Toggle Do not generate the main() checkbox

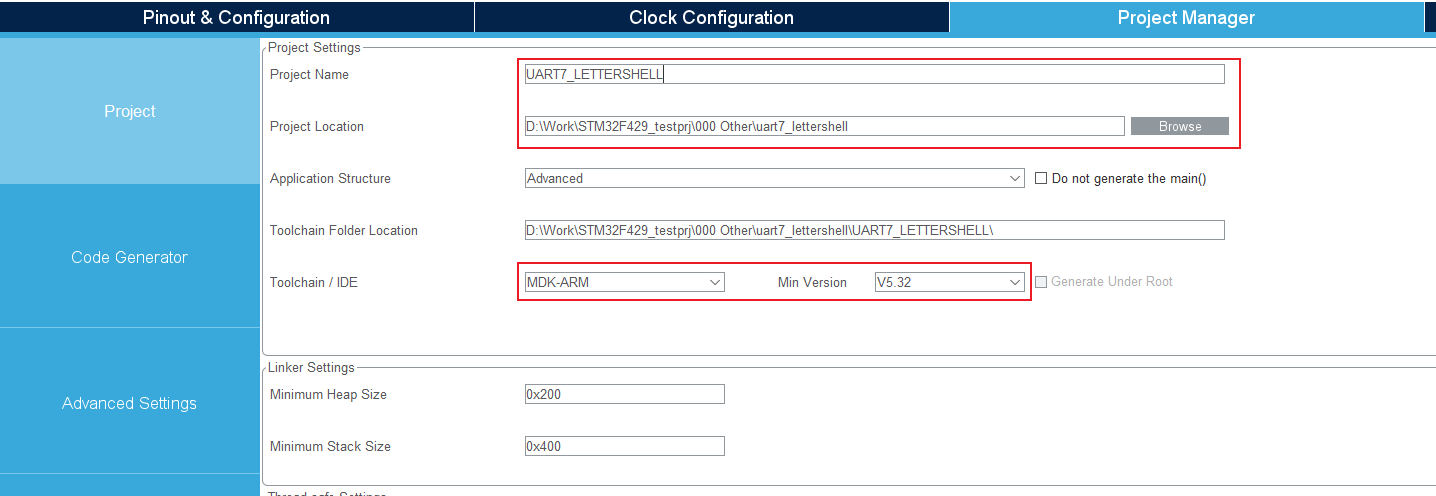[x=1041, y=178]
